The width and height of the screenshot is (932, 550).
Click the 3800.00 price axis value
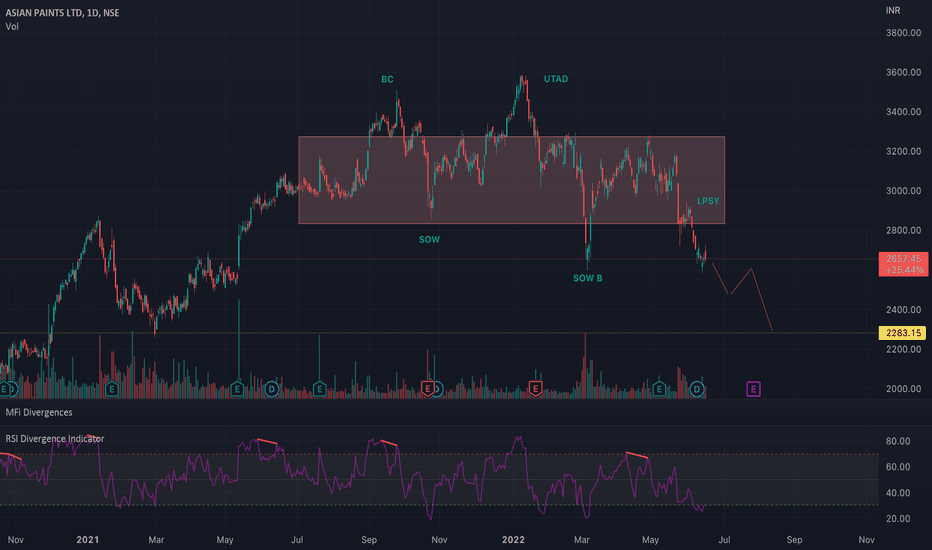point(903,33)
